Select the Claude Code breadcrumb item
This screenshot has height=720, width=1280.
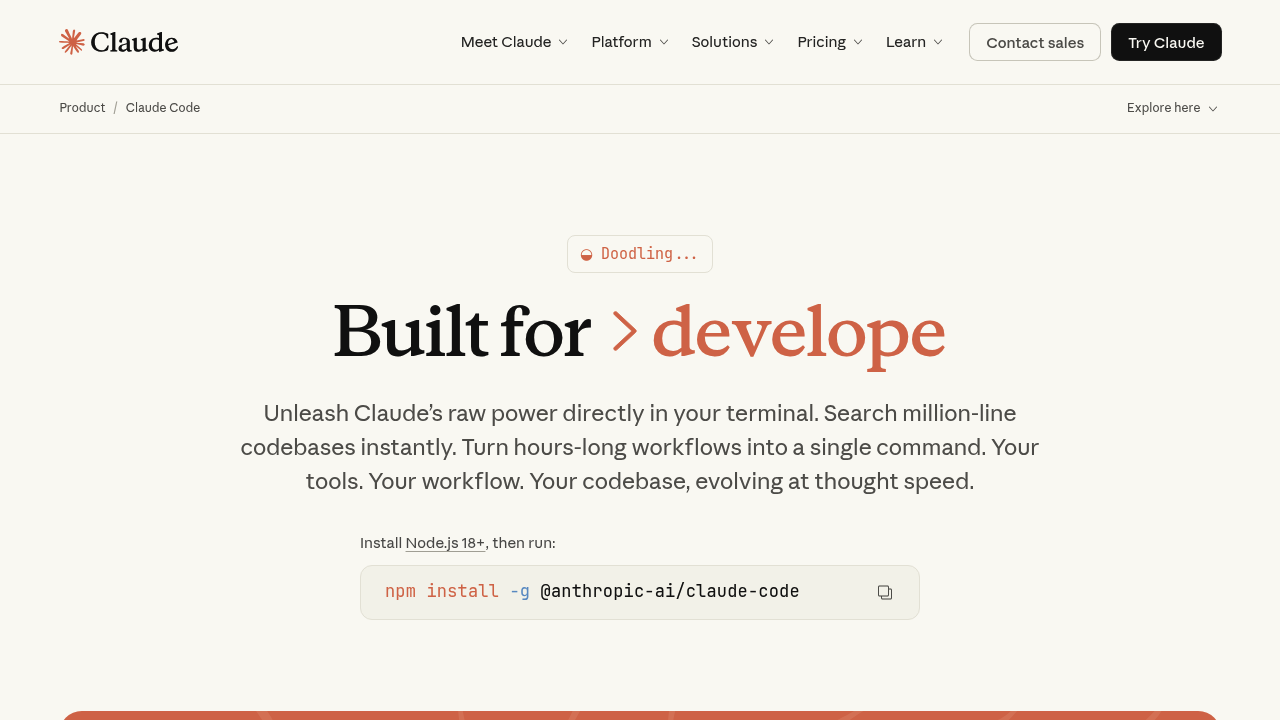pos(163,108)
